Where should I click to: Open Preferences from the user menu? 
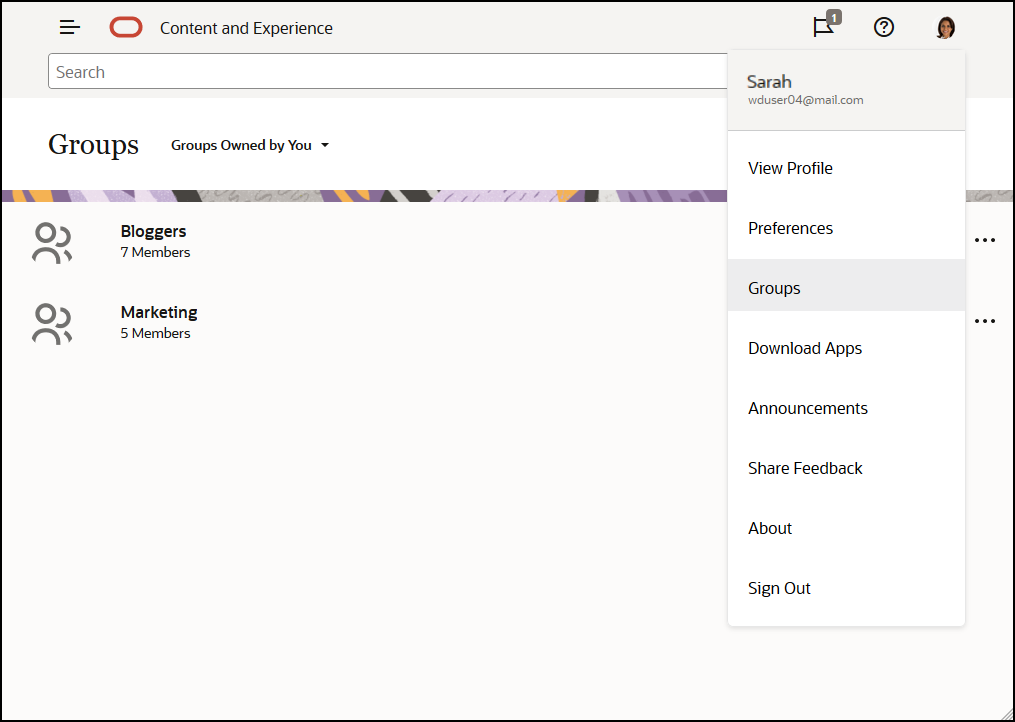click(x=790, y=228)
